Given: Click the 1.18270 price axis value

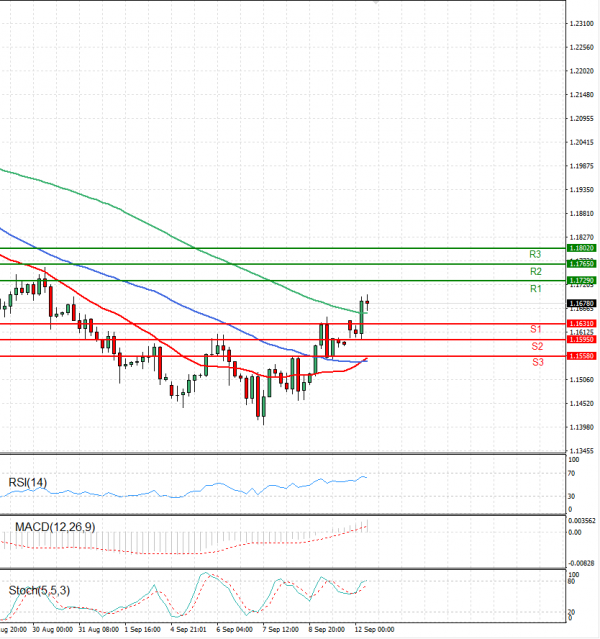Looking at the screenshot, I should 582,237.
